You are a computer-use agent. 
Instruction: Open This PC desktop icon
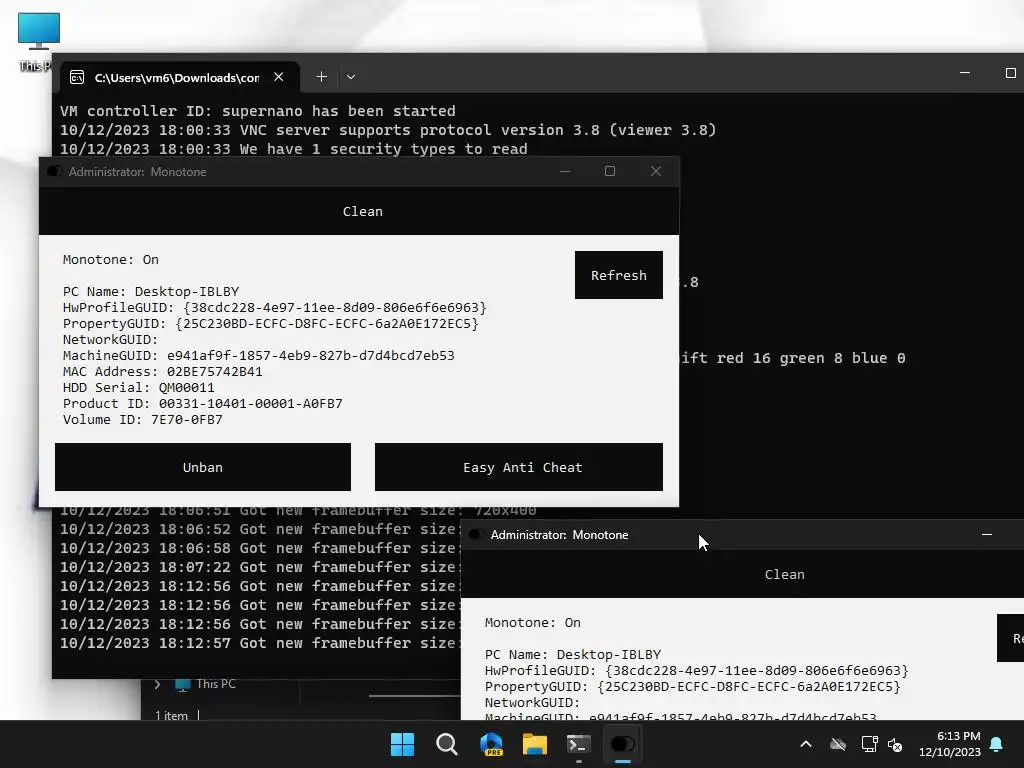click(x=38, y=40)
